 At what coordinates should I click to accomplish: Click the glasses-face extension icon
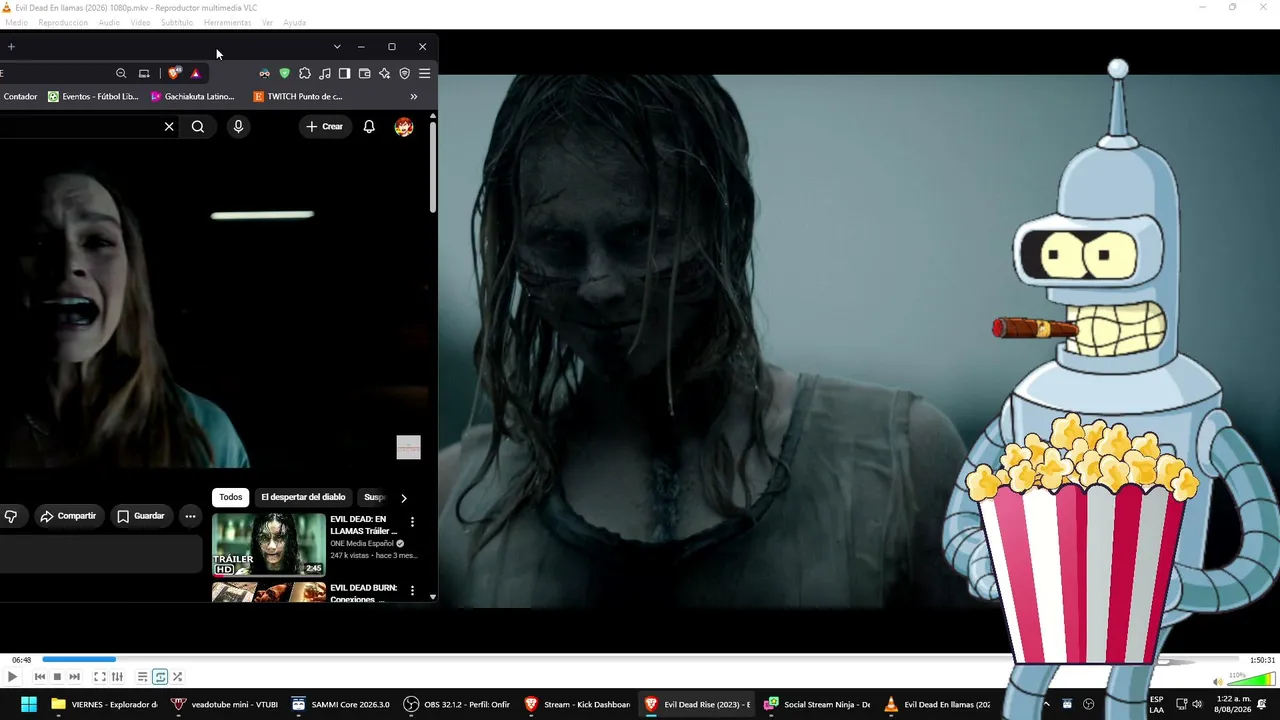(264, 73)
